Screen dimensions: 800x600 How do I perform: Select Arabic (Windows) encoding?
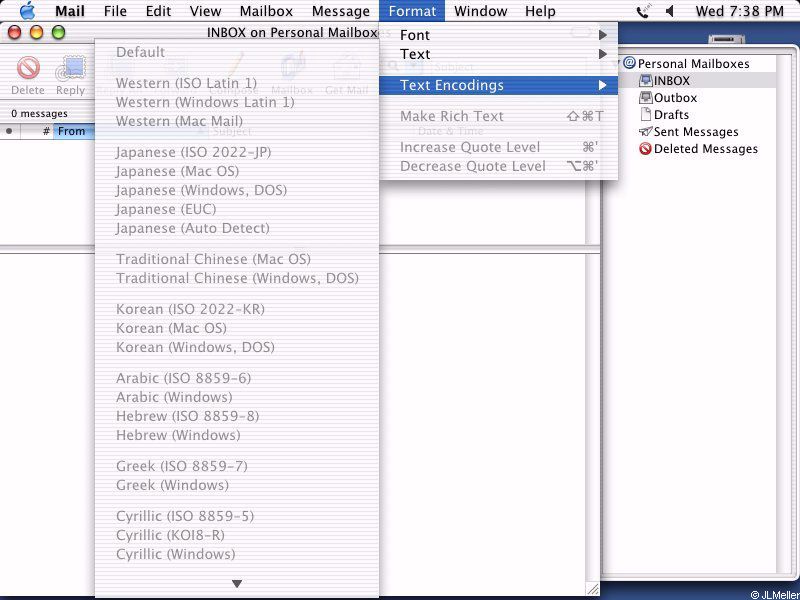point(237,397)
